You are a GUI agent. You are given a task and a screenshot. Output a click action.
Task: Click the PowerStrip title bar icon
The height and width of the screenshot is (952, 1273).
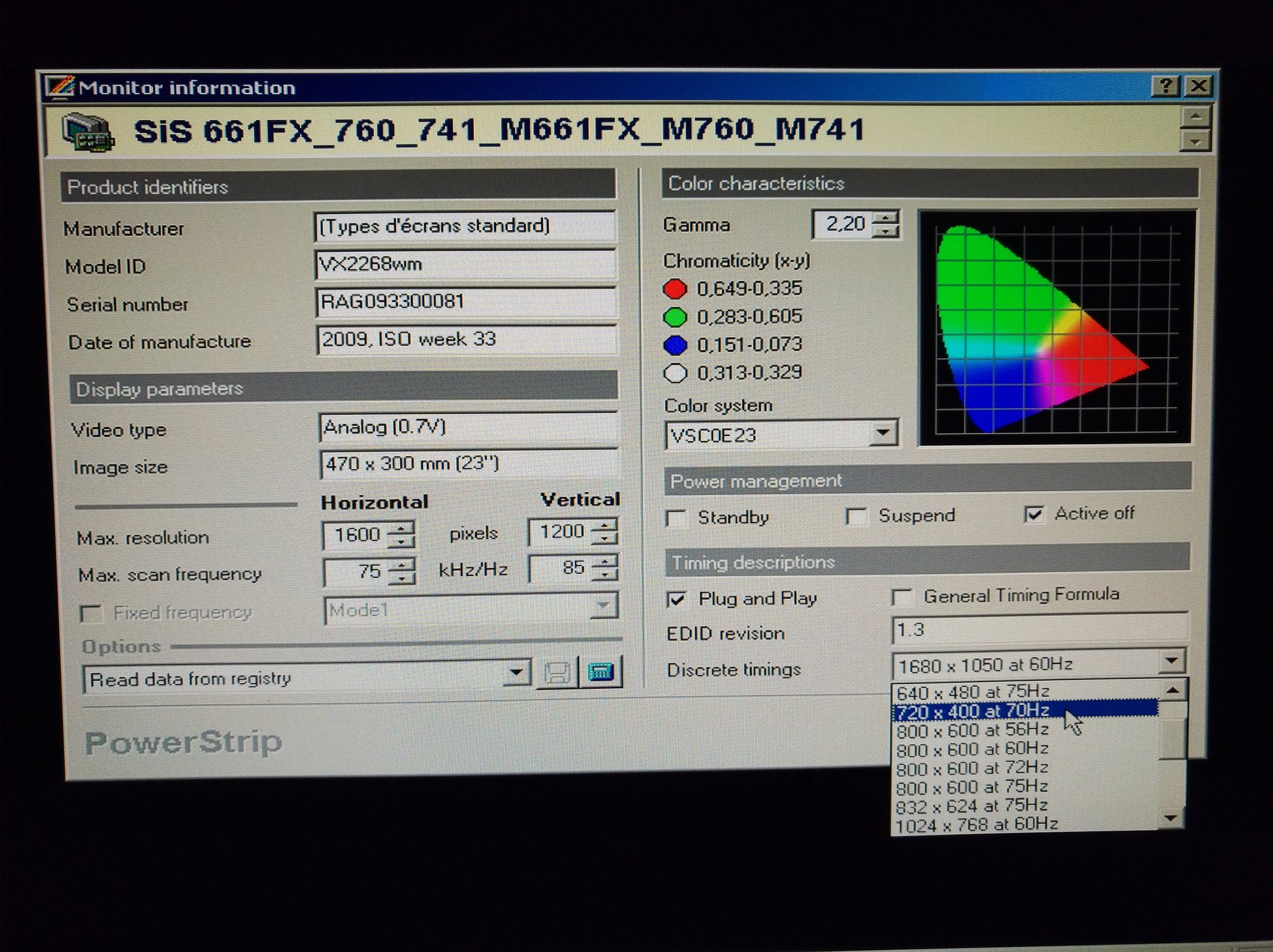pyautogui.click(x=60, y=87)
